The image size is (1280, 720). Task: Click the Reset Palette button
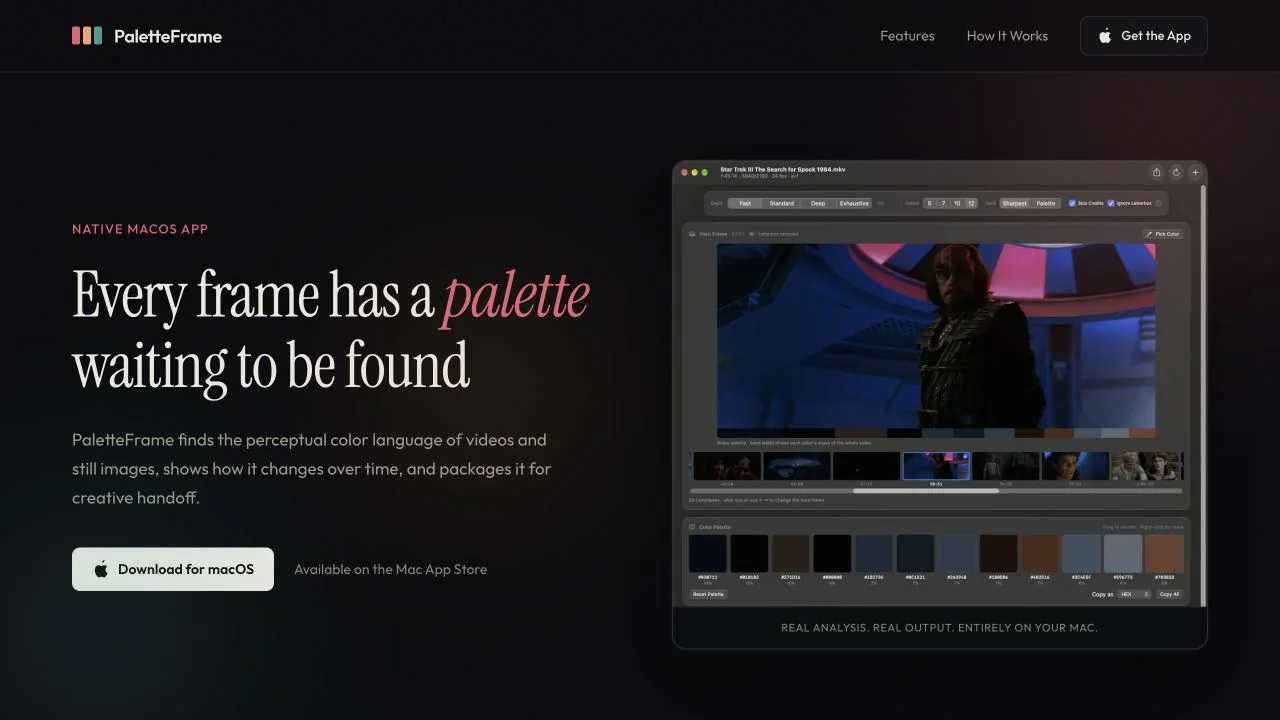pyautogui.click(x=709, y=594)
